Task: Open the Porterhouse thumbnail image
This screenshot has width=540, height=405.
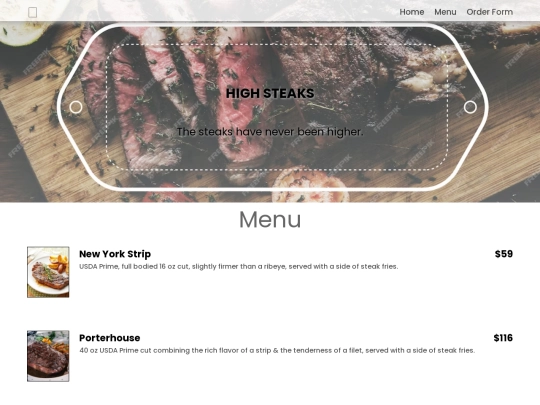Action: [48, 356]
